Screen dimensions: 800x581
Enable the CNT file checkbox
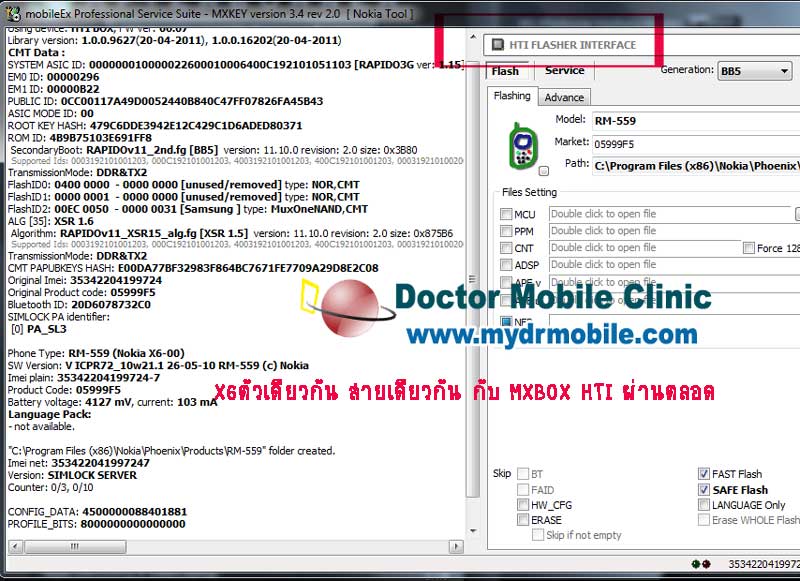[506, 248]
